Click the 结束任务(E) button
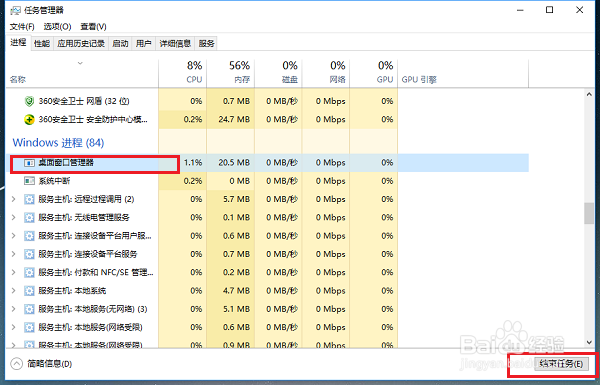This screenshot has width=600, height=385. tap(561, 364)
